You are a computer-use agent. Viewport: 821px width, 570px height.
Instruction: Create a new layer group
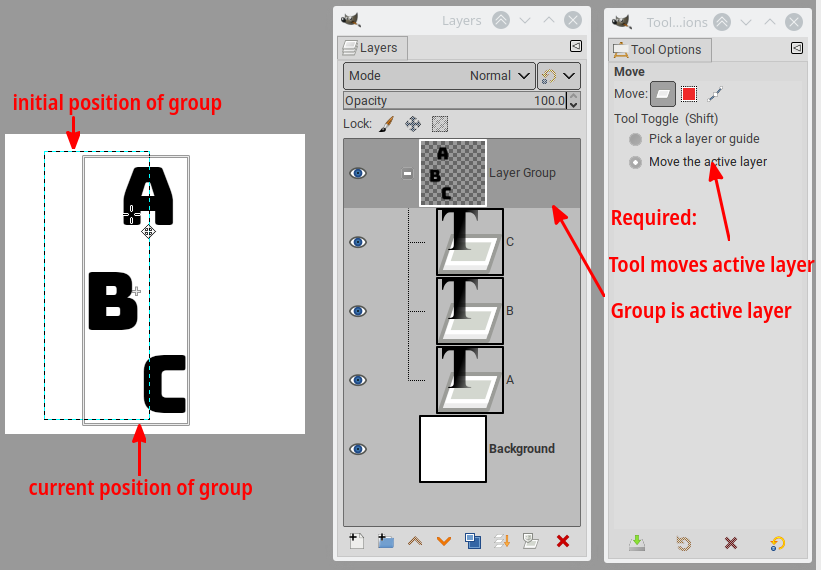386,541
